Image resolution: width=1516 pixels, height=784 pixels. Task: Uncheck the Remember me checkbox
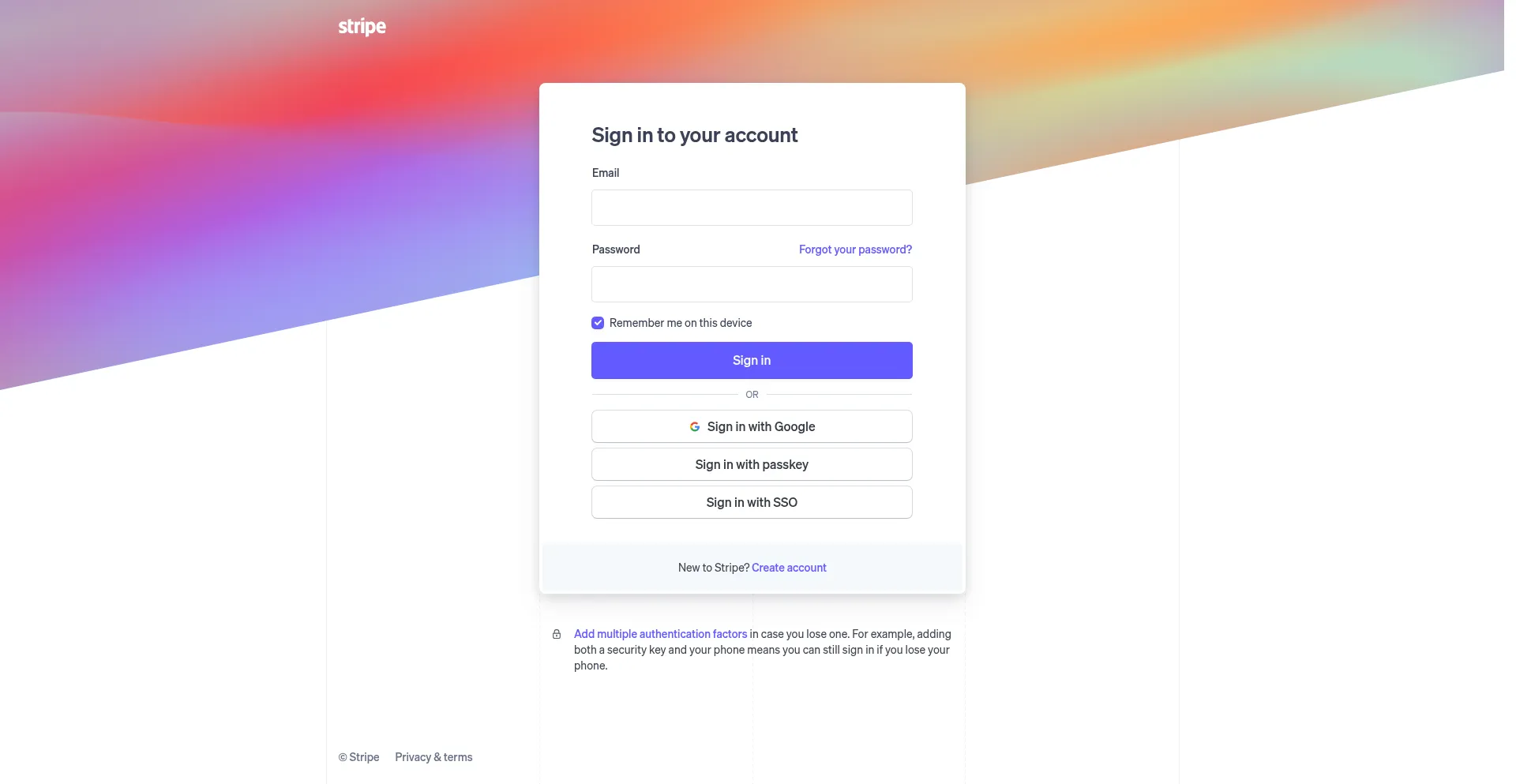tap(598, 323)
